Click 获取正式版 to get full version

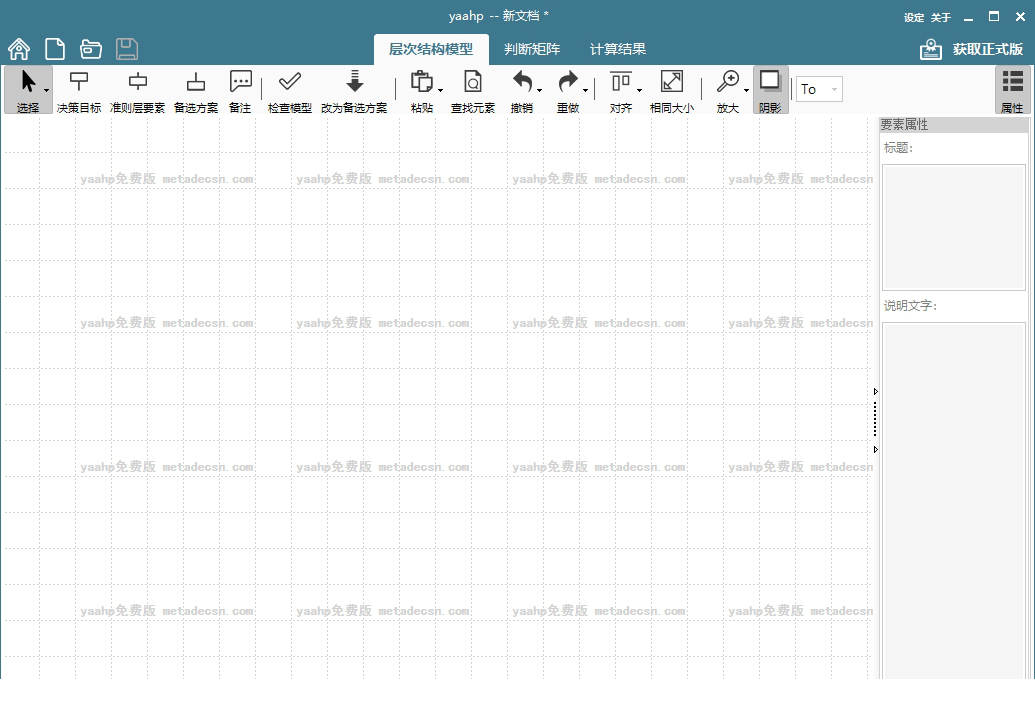972,49
